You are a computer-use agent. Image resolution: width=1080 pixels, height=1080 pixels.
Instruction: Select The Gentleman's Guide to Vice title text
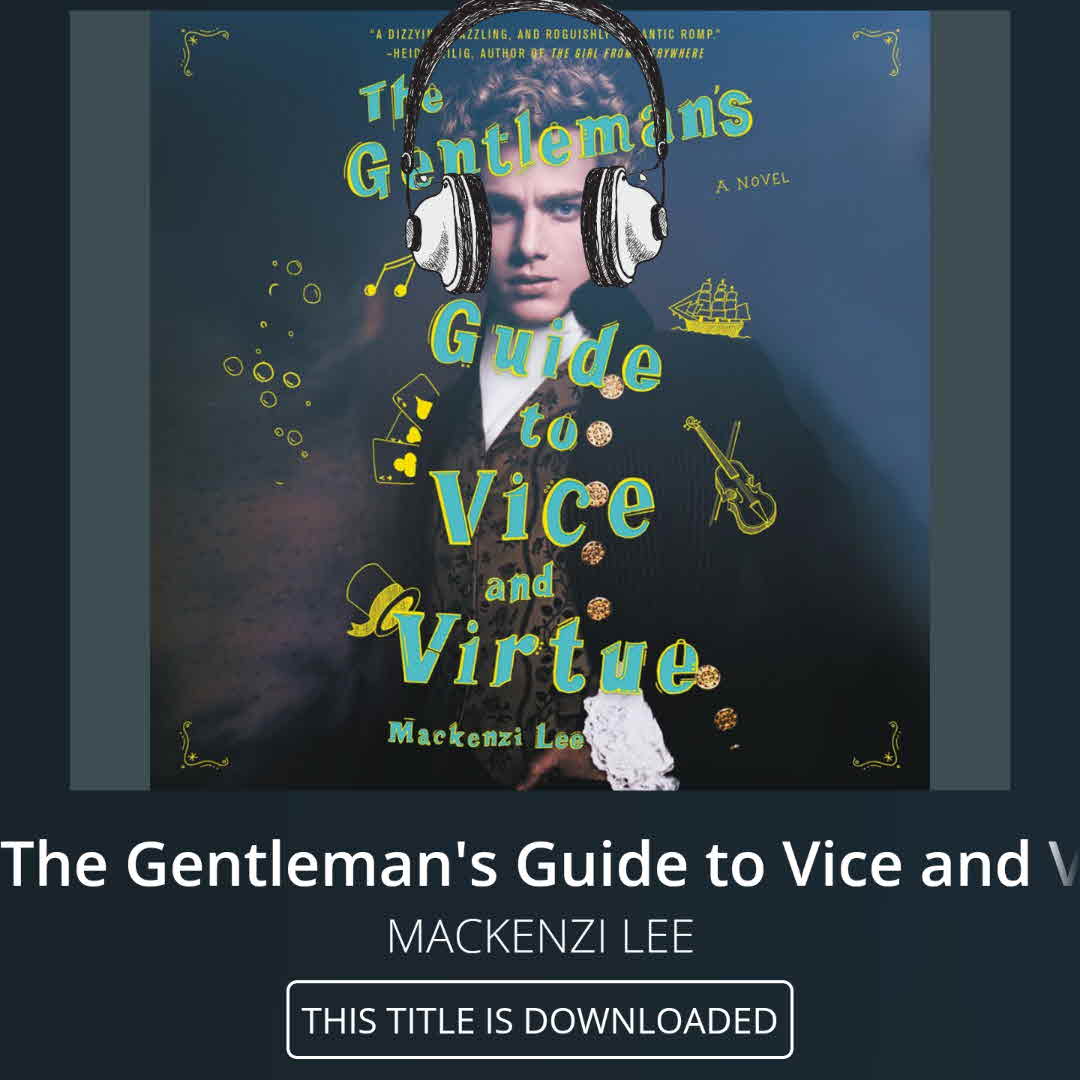click(540, 864)
